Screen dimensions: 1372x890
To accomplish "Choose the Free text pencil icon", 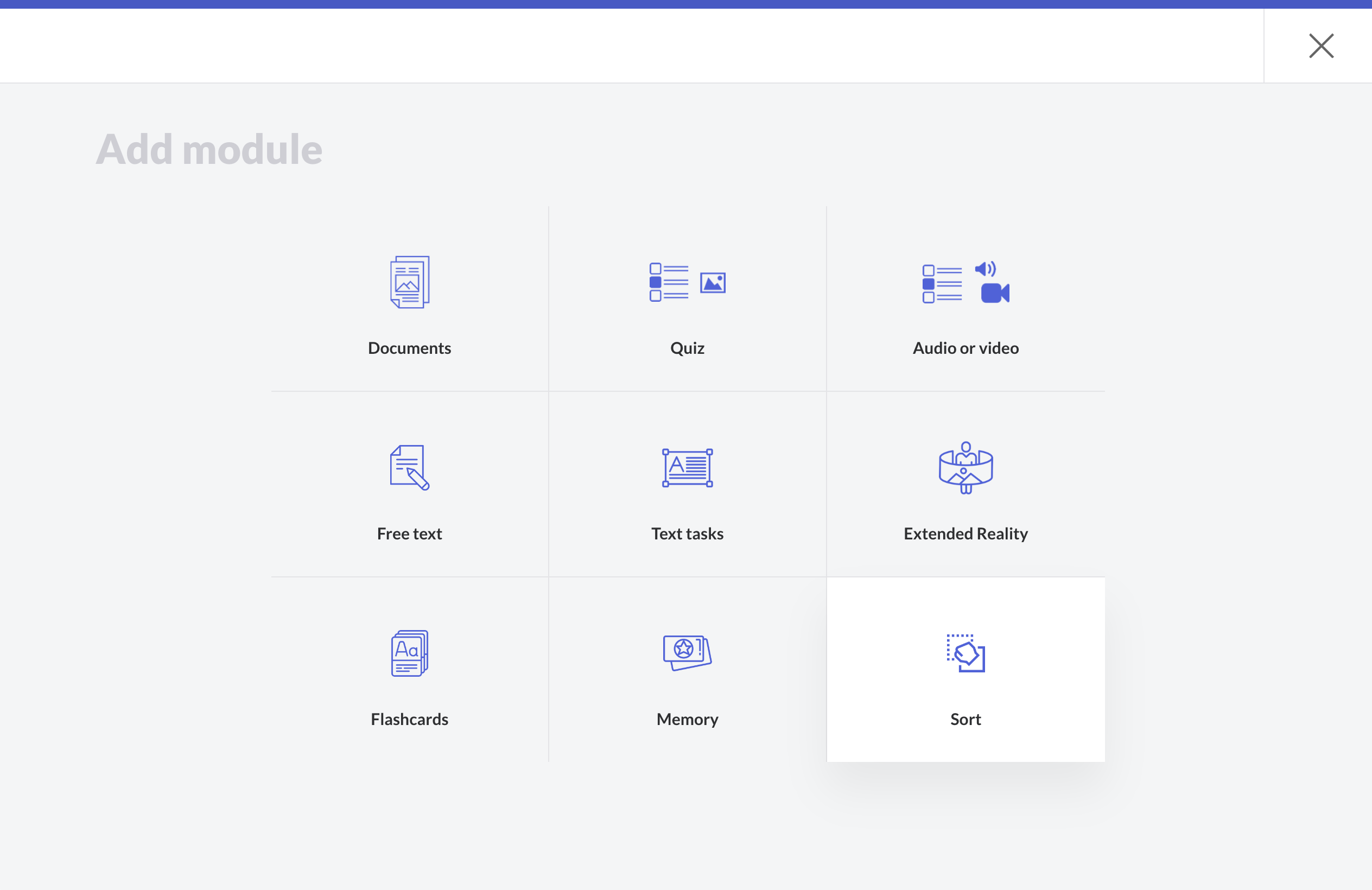I will coord(409,467).
